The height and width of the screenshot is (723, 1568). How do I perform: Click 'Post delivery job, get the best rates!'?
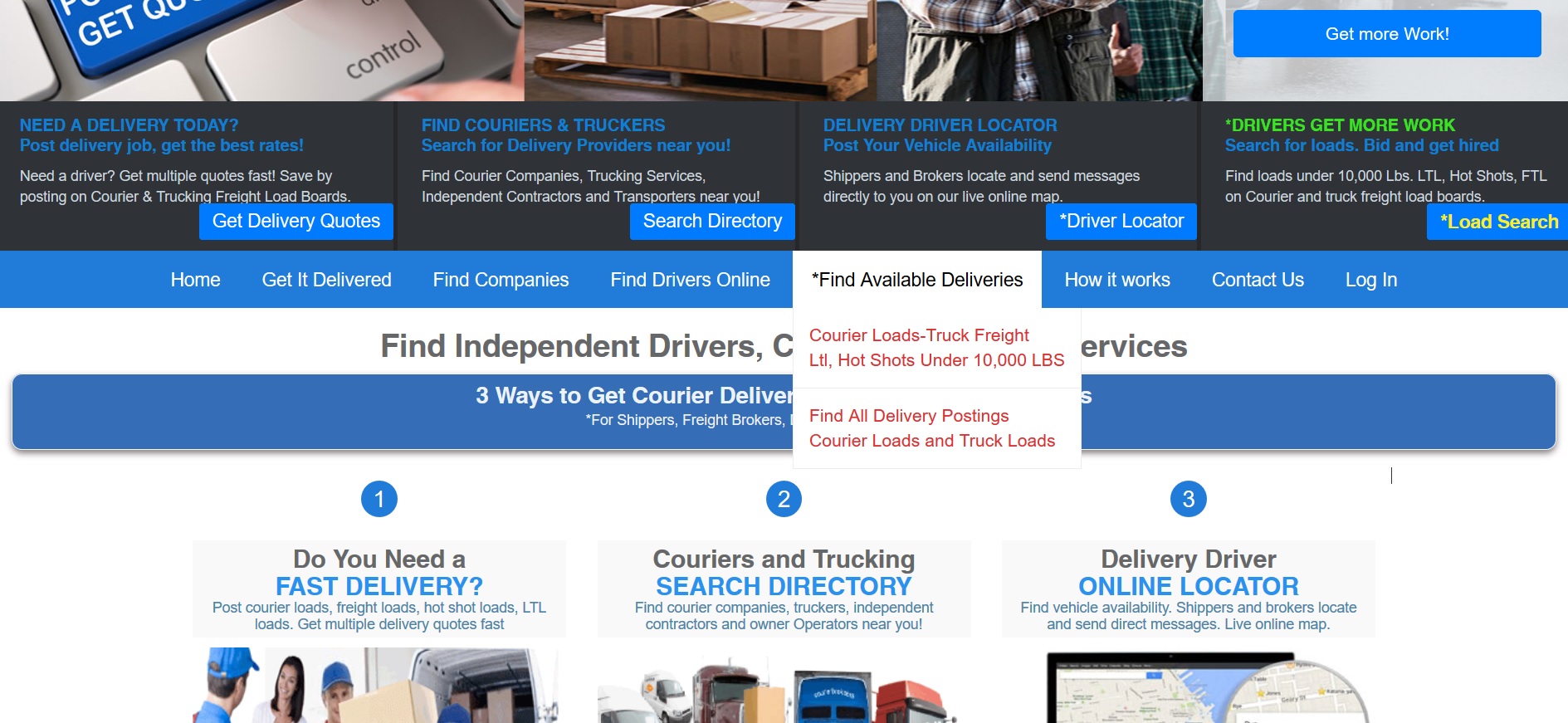[x=162, y=145]
